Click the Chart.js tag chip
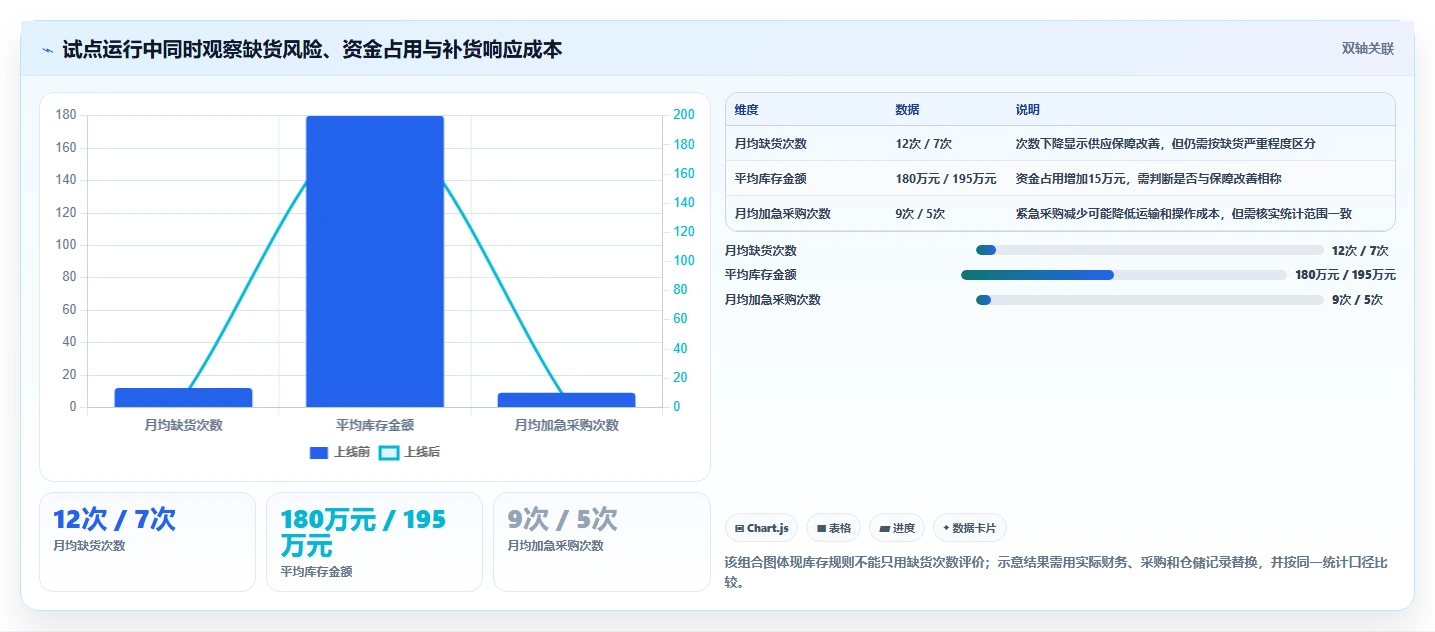 761,528
